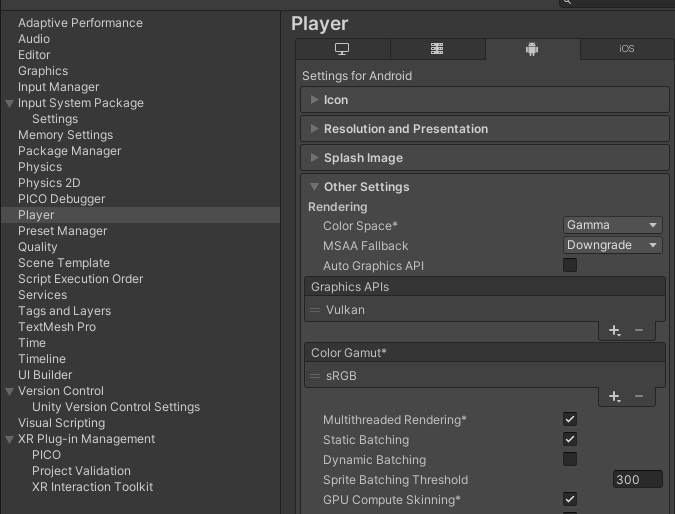
Task: Open Scene Template settings
Action: (64, 263)
